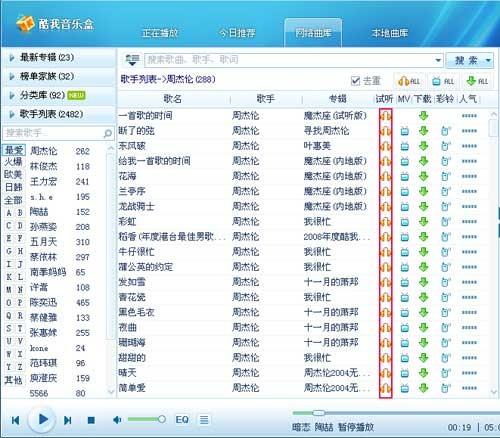
Task: Click the download ALL button
Action: click(x=477, y=81)
